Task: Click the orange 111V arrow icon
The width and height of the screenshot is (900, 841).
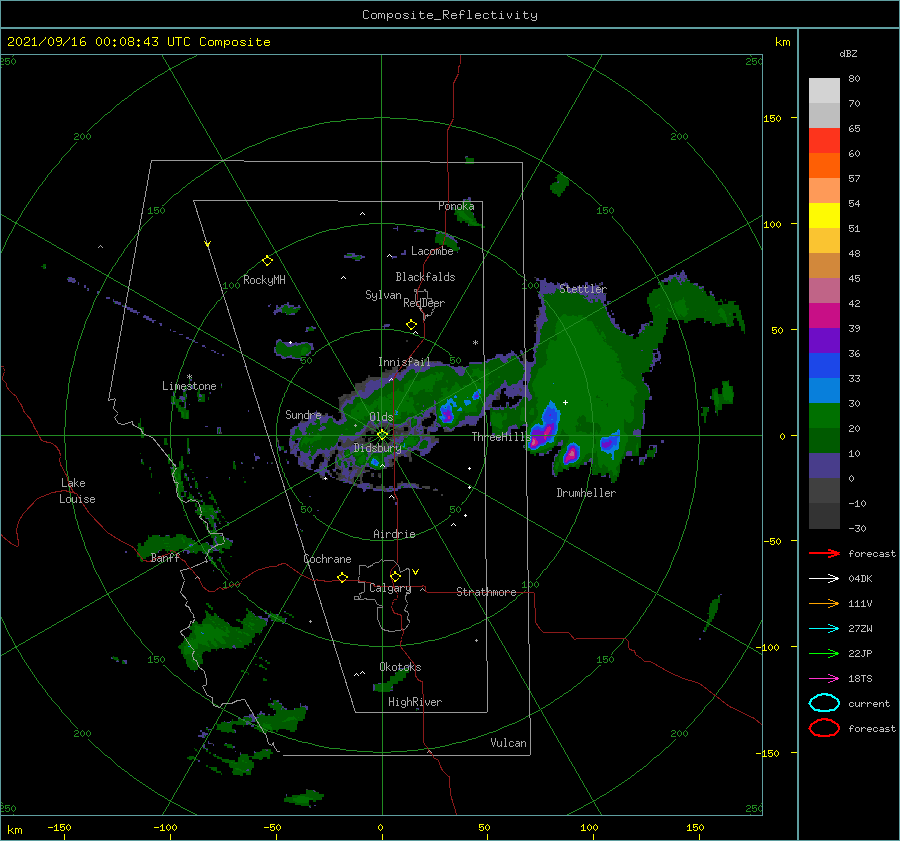Action: point(824,603)
